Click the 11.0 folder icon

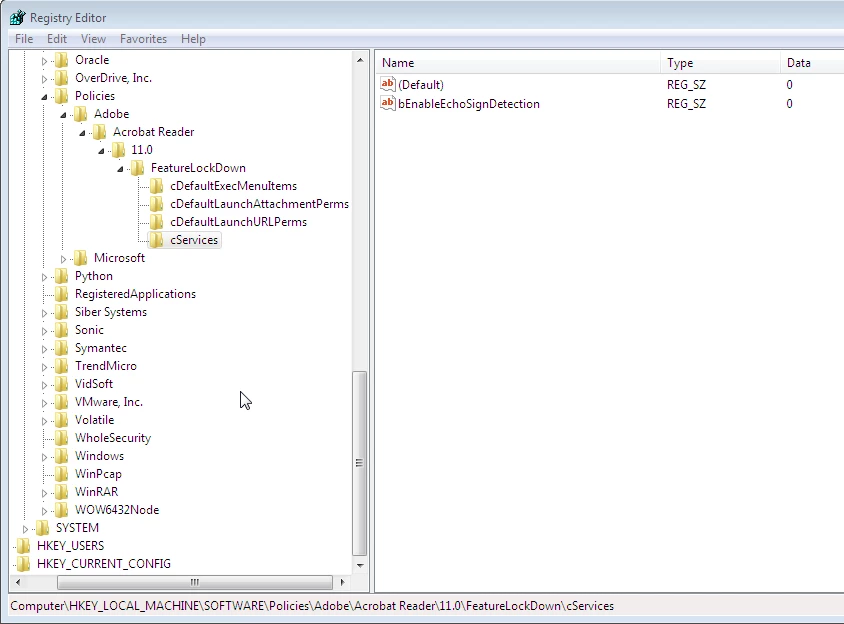[x=118, y=150]
